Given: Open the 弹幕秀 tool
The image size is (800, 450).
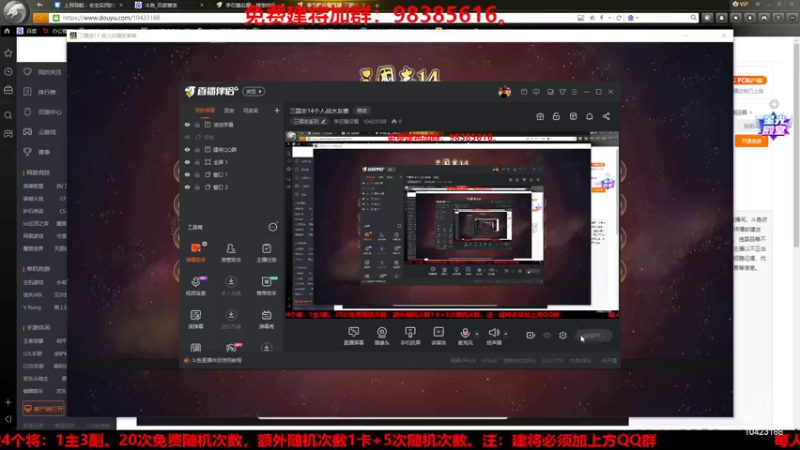Looking at the screenshot, I should point(266,319).
